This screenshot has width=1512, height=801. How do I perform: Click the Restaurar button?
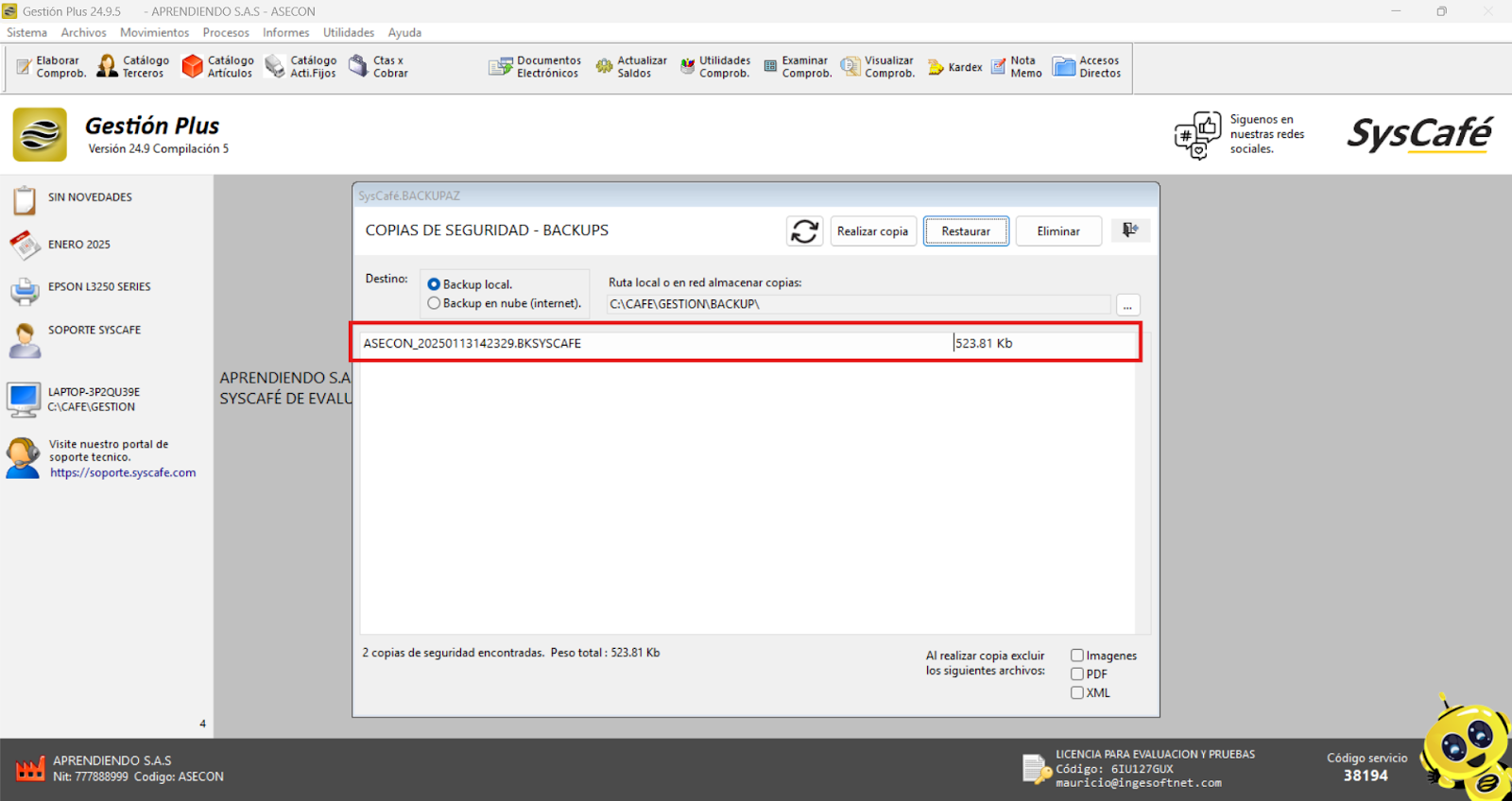click(966, 231)
